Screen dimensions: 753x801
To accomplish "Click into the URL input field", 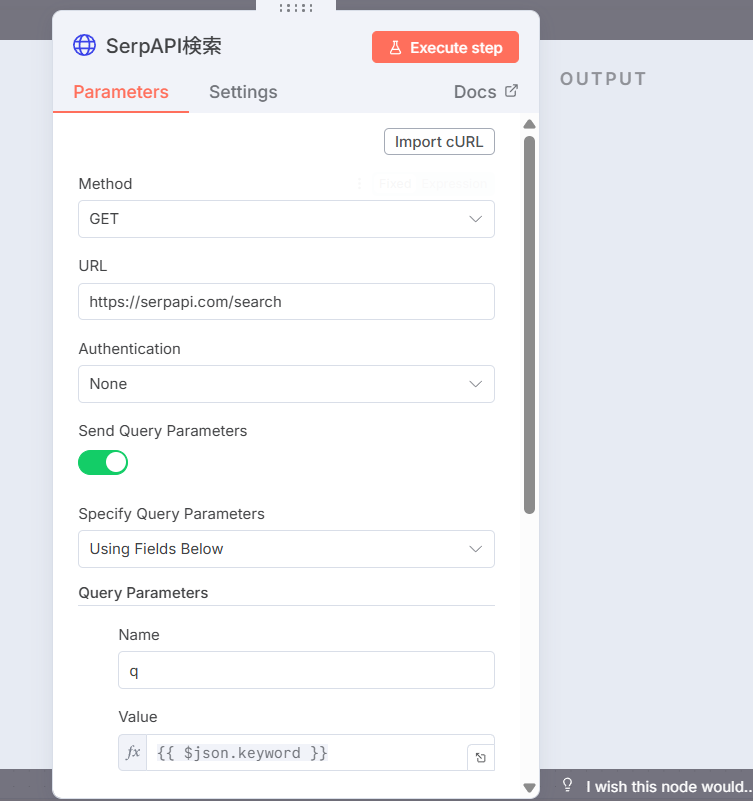I will pyautogui.click(x=286, y=302).
